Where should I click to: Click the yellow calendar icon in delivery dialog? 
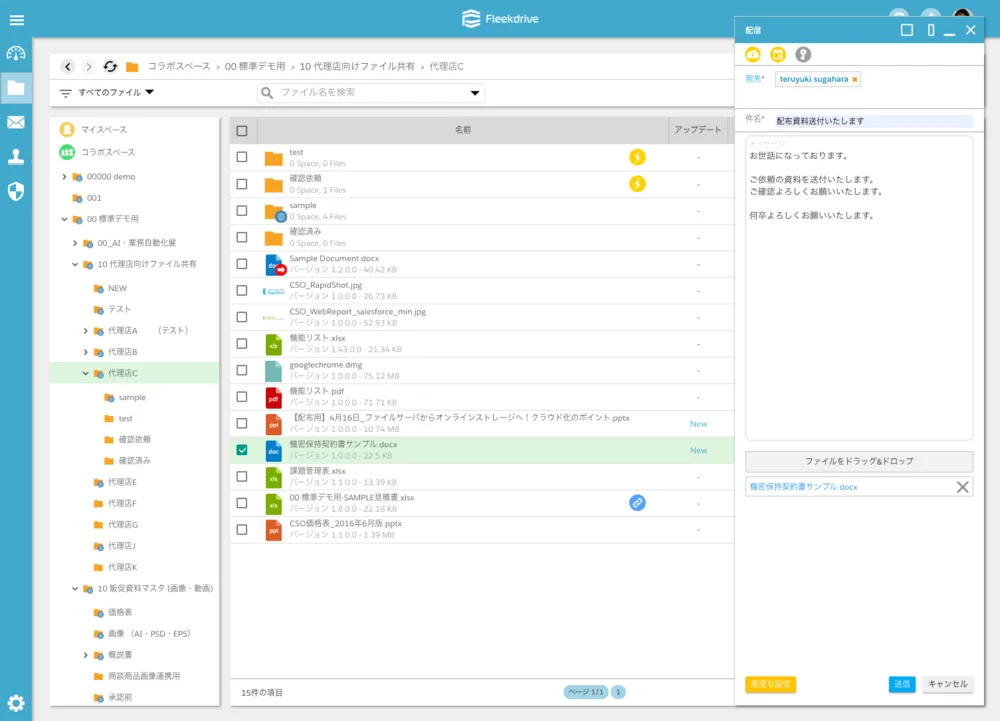tap(778, 54)
